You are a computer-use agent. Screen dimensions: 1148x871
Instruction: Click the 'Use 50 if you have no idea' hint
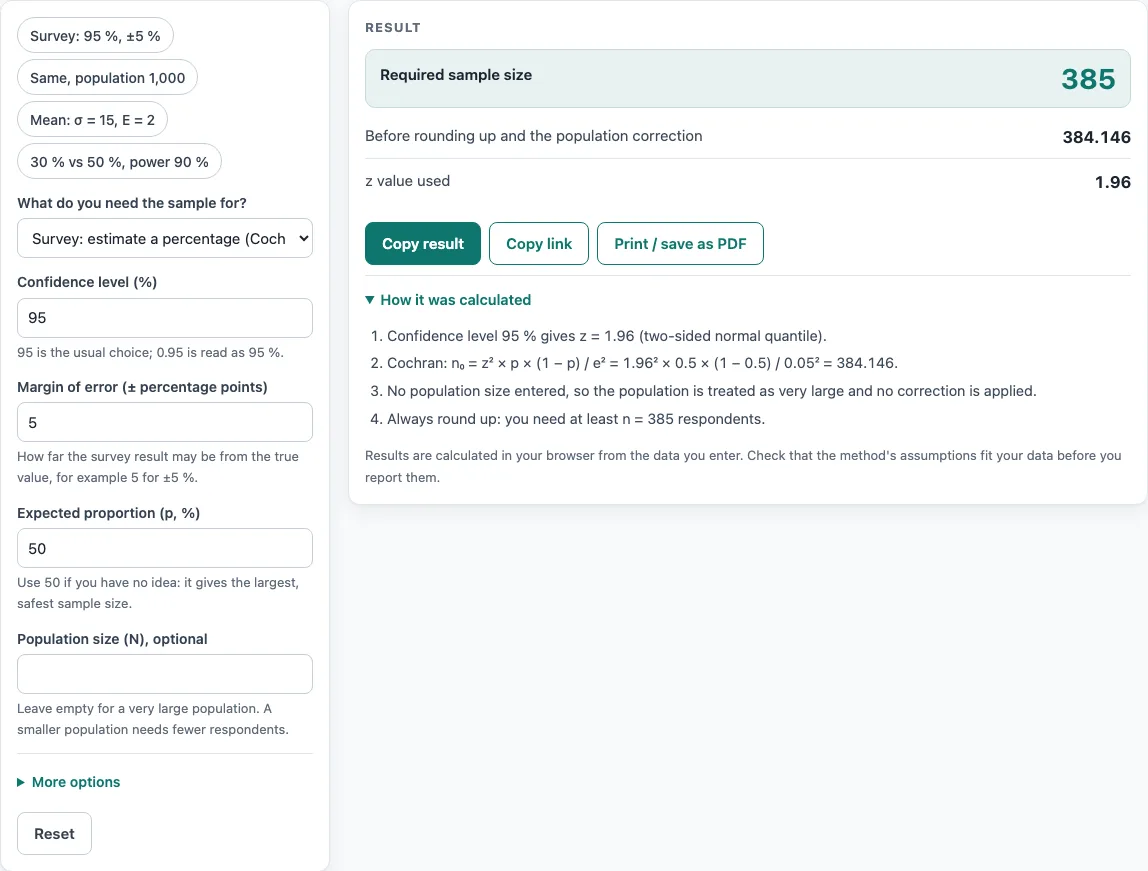tap(158, 593)
